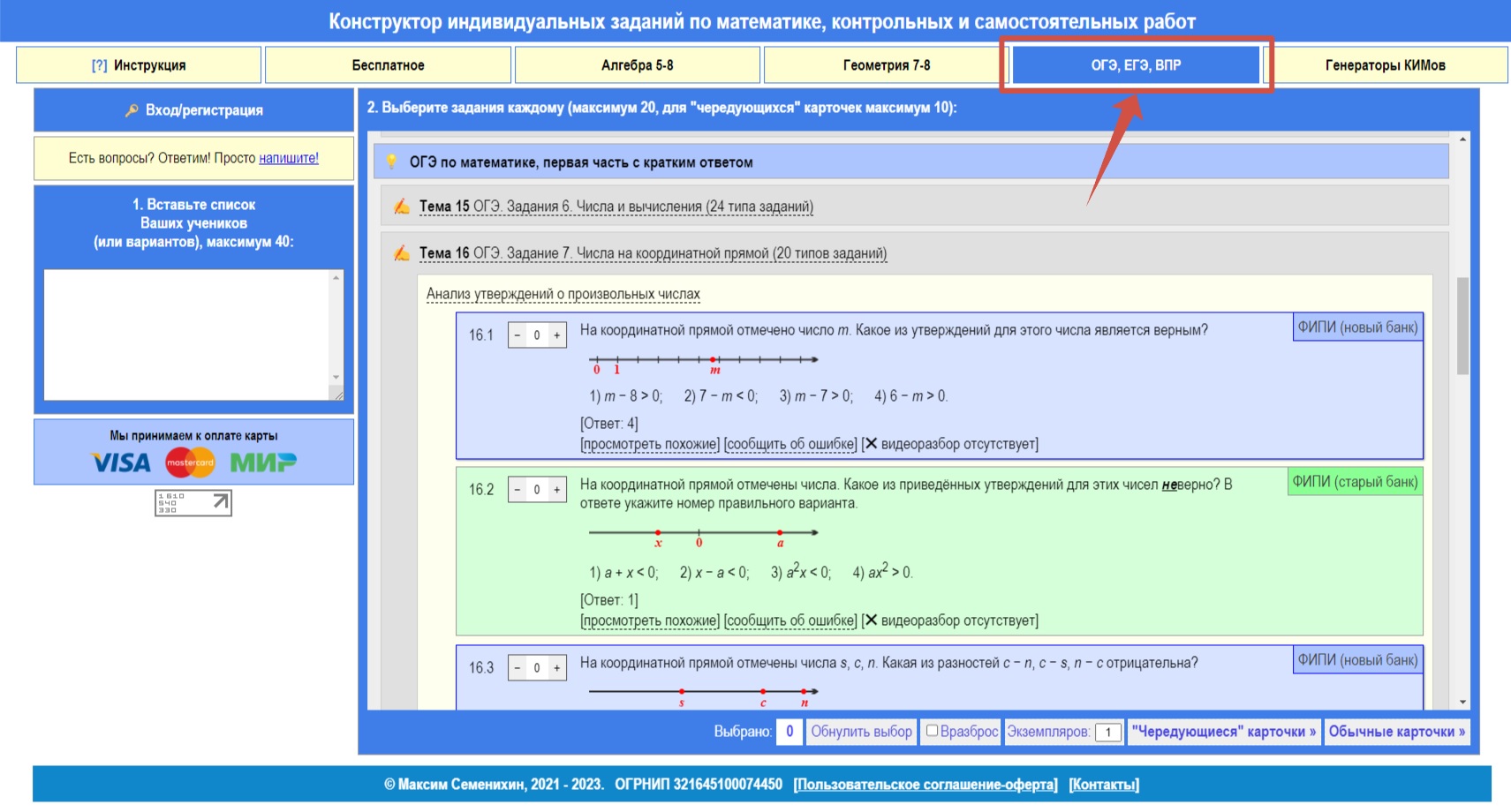
Task: Click the lightbulb icon in the ОГЭ header
Action: pyautogui.click(x=391, y=162)
